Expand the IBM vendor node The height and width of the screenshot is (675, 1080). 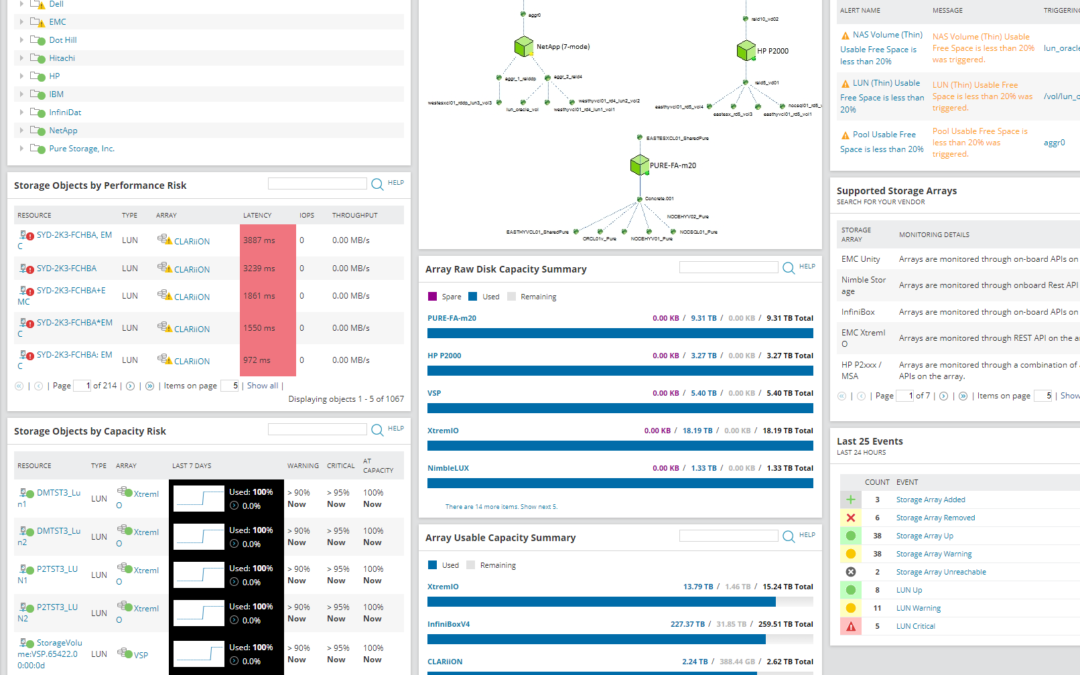point(21,94)
